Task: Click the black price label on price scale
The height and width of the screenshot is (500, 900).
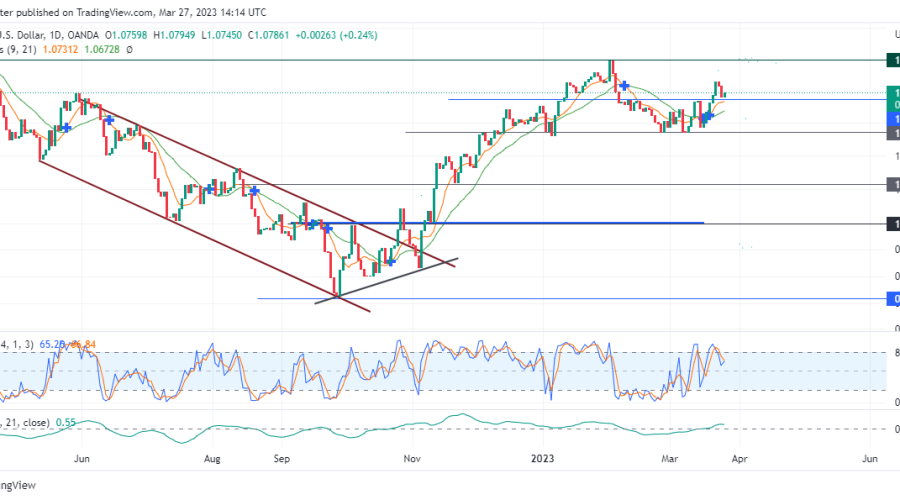Action: [x=894, y=224]
